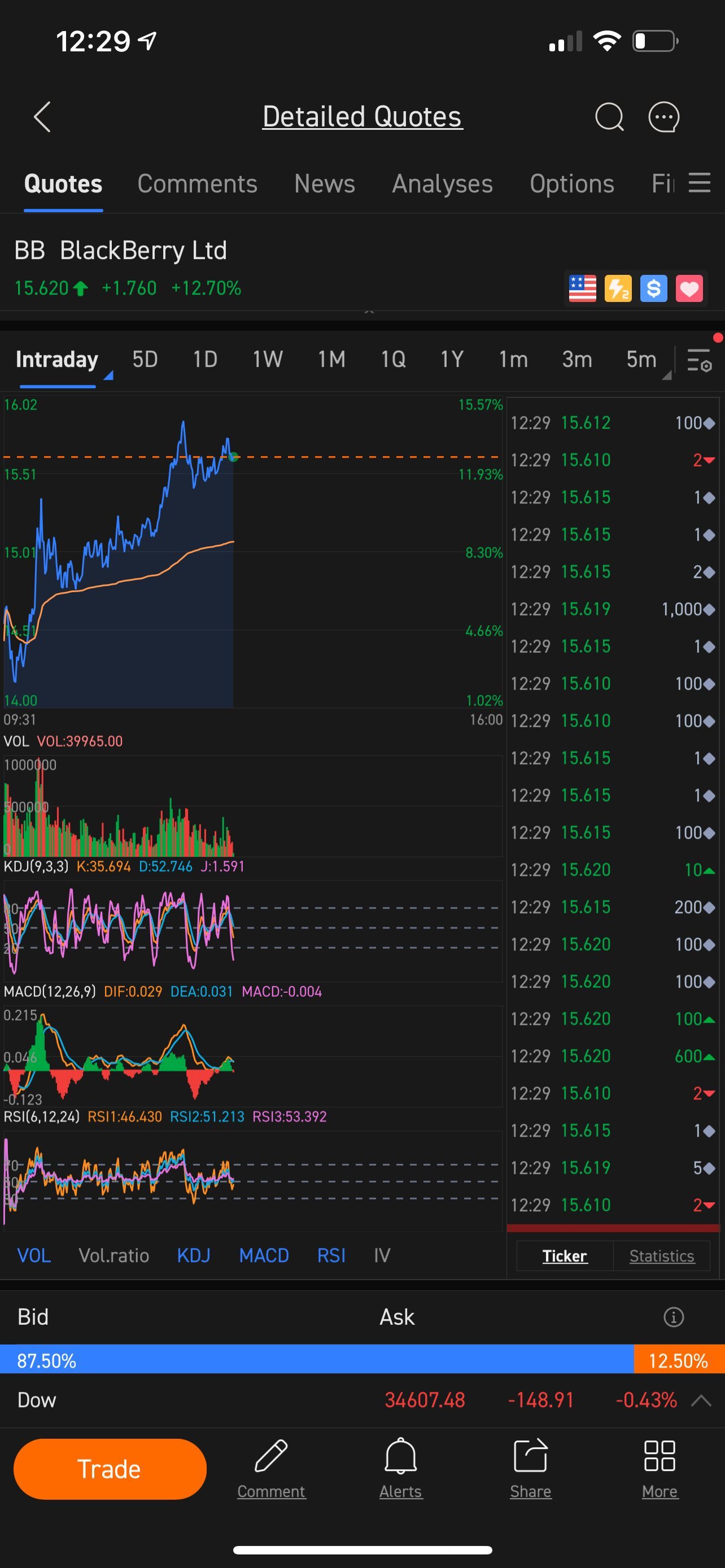Viewport: 725px width, 1568px height.
Task: Switch to the Comments tab
Action: pyautogui.click(x=197, y=184)
